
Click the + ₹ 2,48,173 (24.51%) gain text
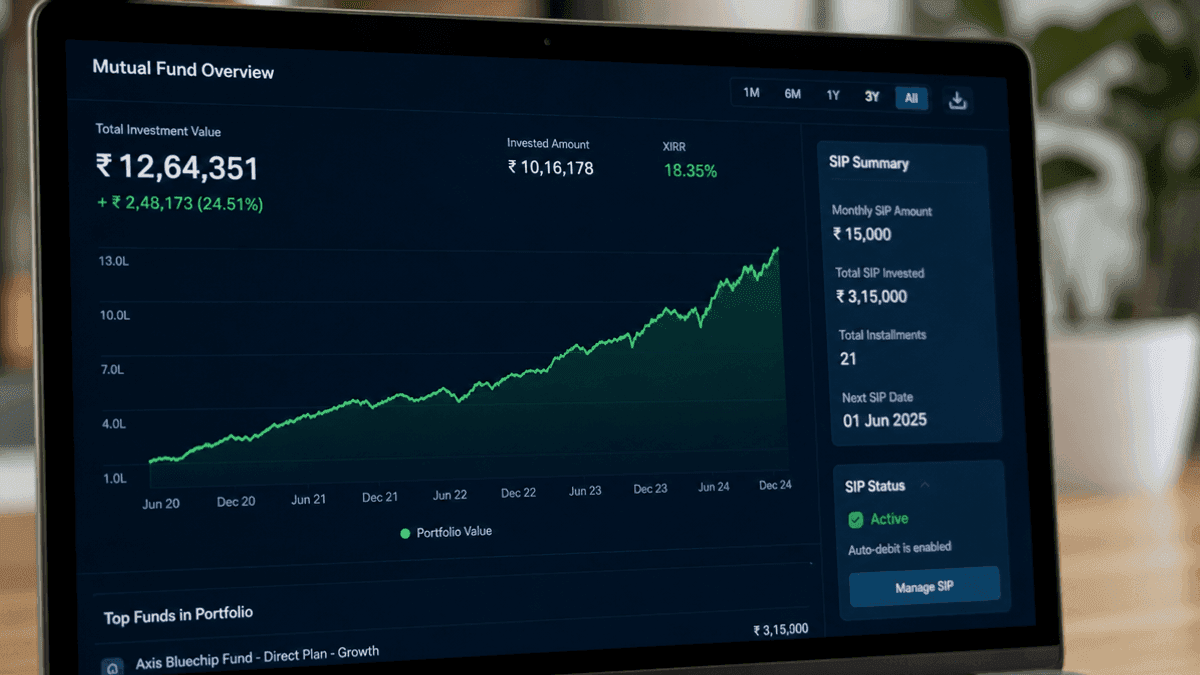180,204
